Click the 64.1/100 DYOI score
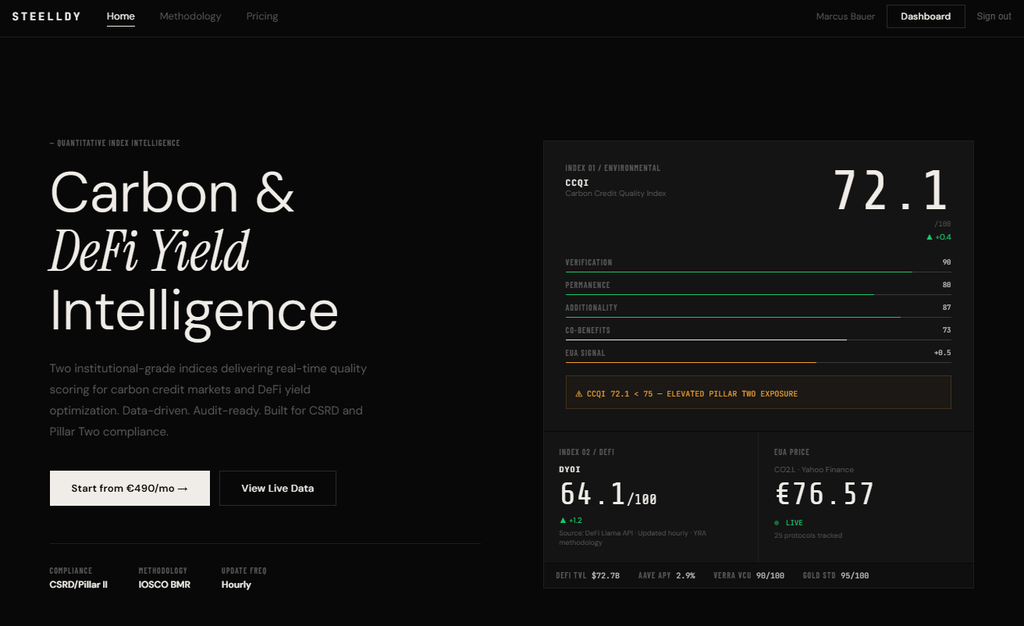Image resolution: width=1024 pixels, height=626 pixels. [608, 494]
